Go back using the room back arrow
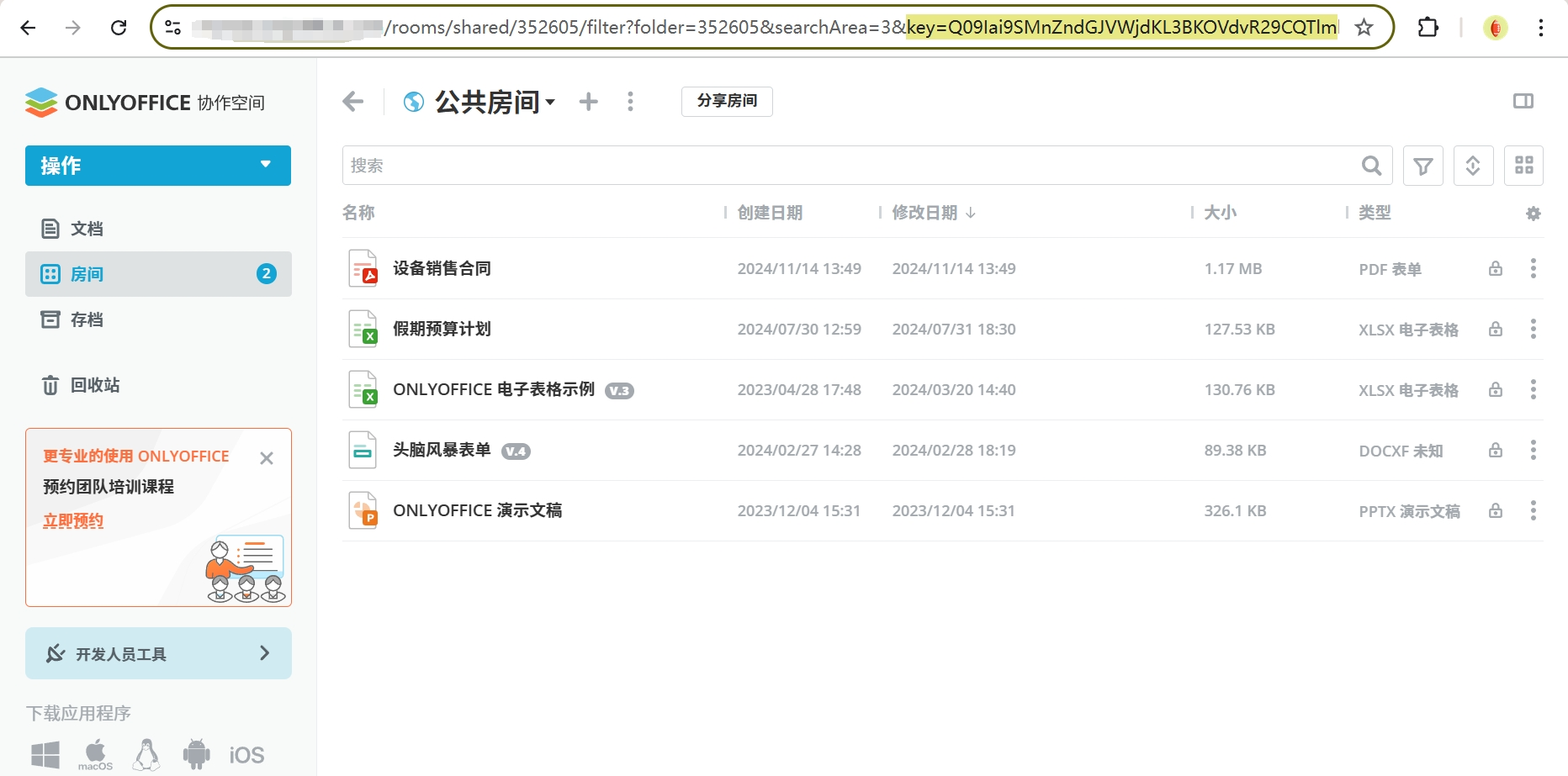 click(353, 102)
